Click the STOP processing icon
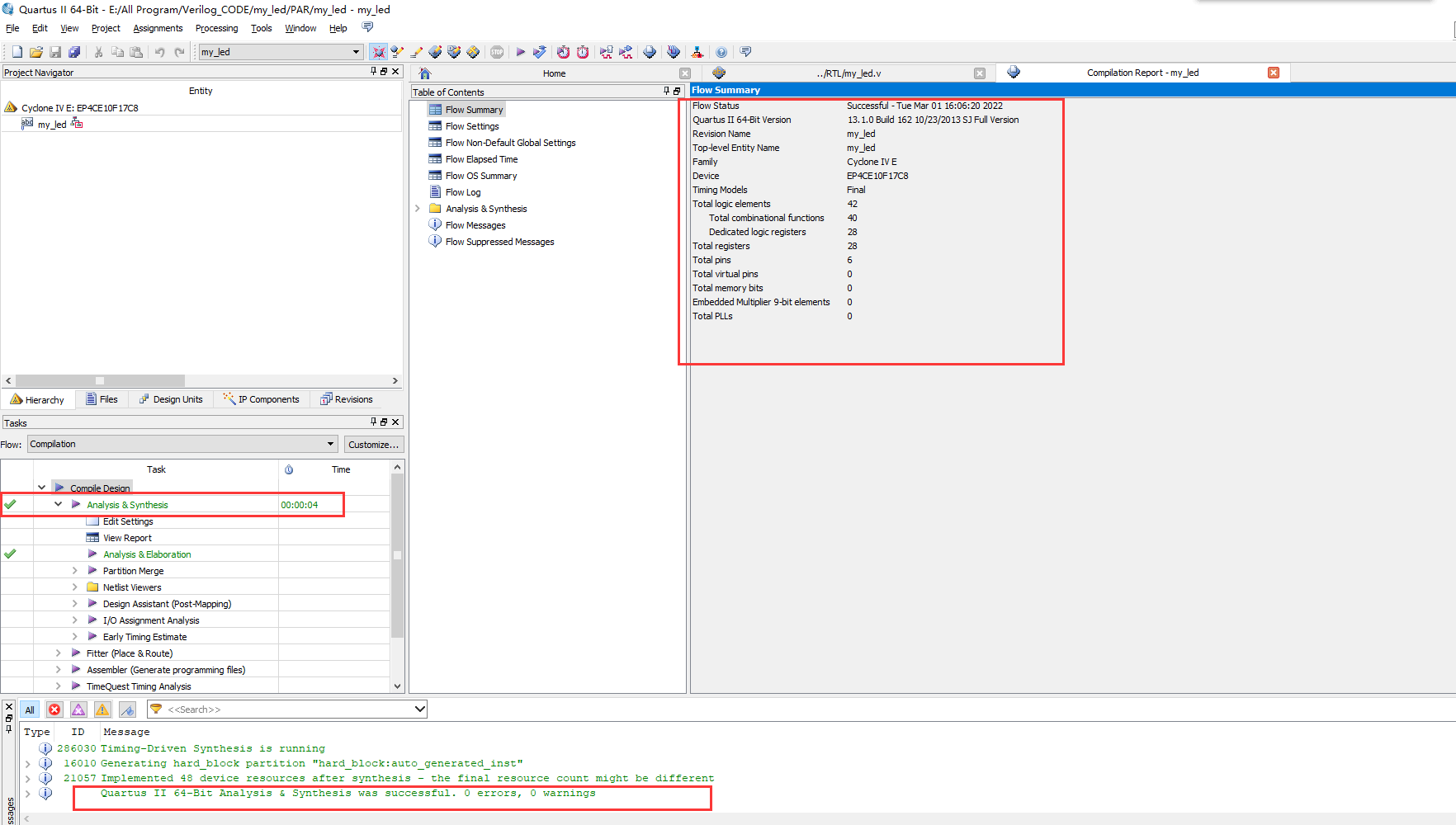1456x825 pixels. (497, 52)
